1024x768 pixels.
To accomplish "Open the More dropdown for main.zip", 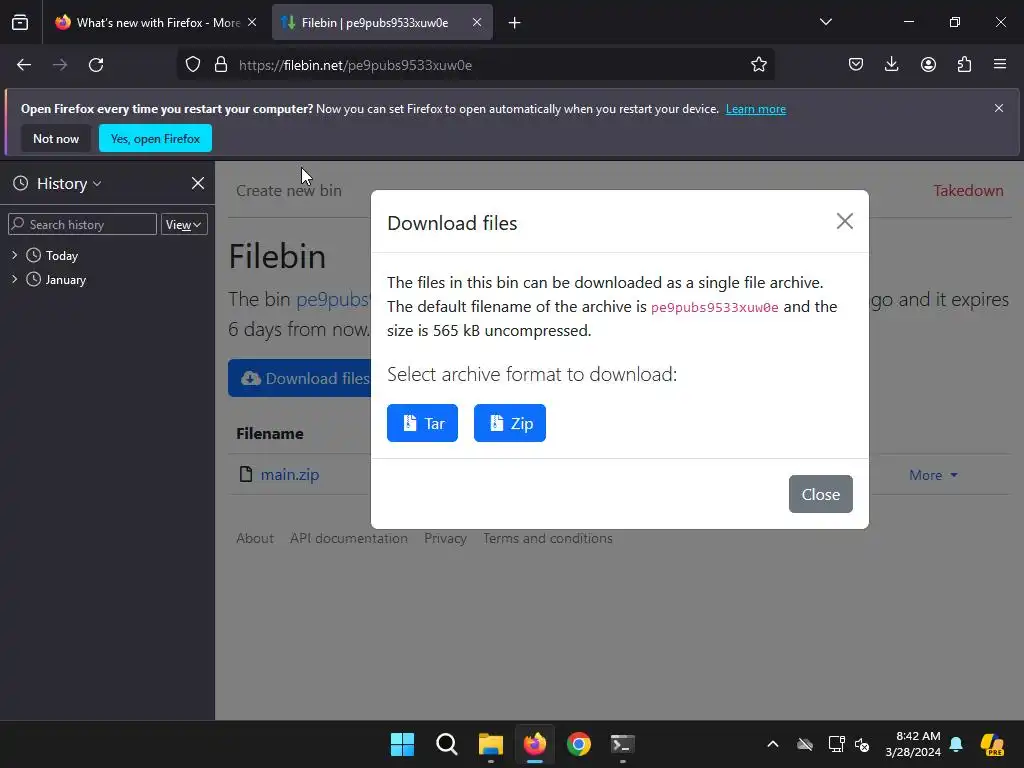I will point(933,475).
